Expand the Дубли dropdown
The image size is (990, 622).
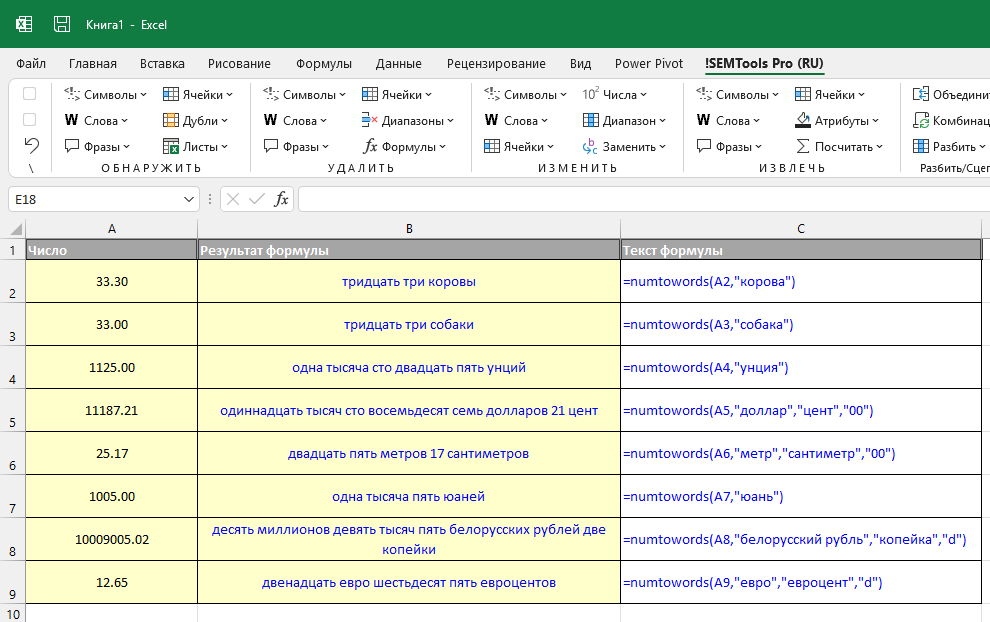point(195,121)
